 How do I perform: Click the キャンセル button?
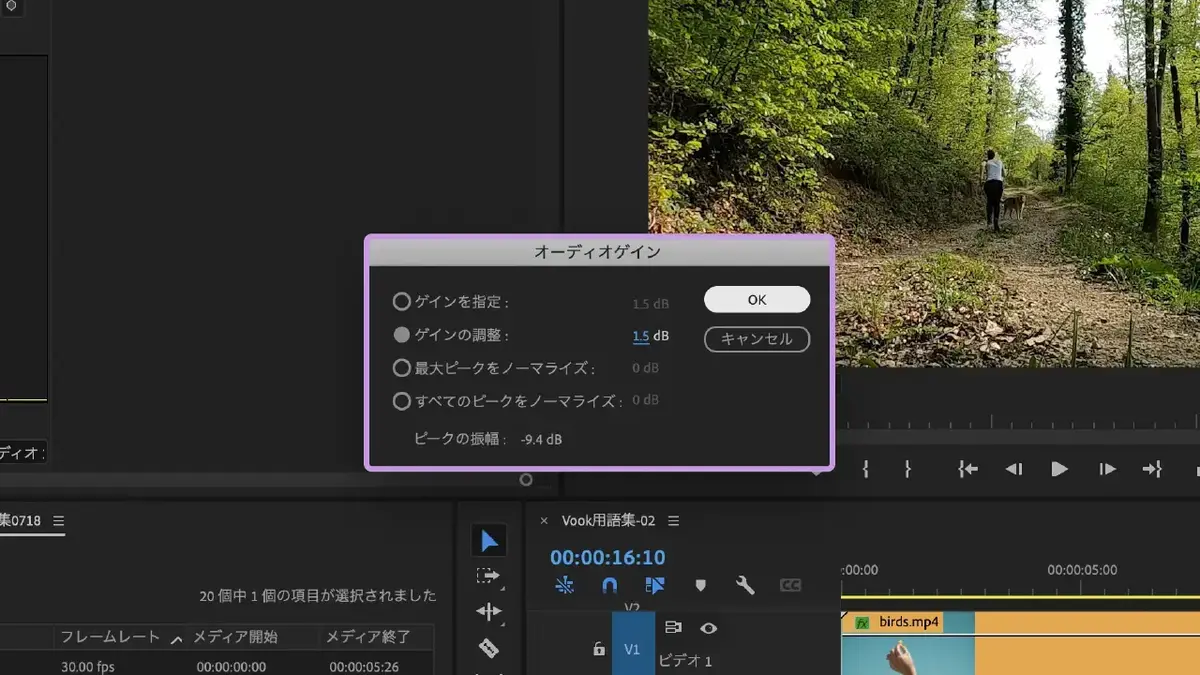pos(757,339)
